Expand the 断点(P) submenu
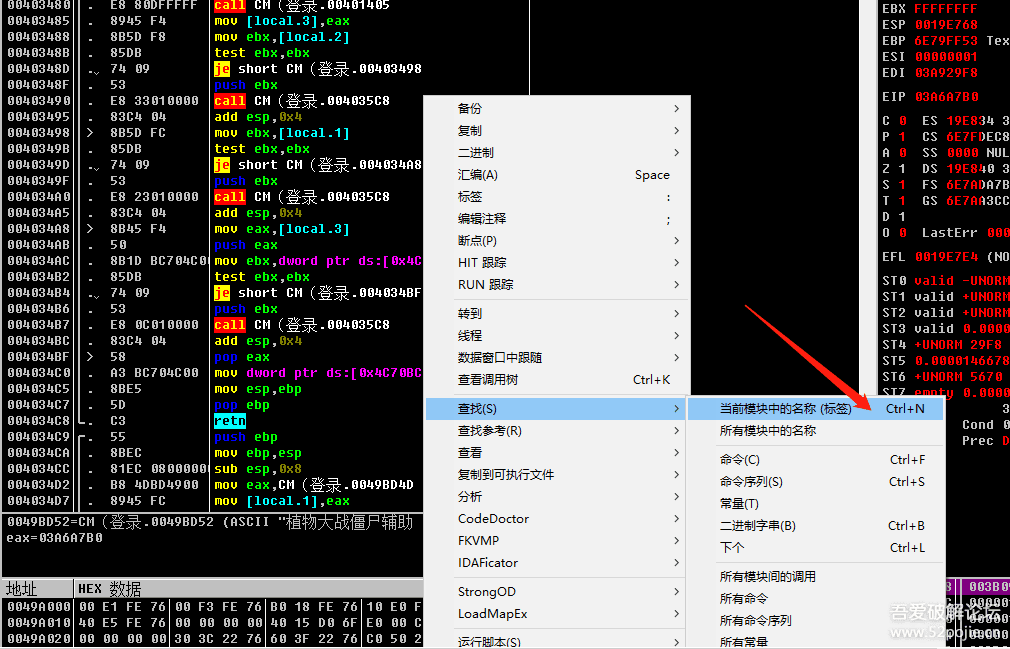Screen dimensions: 1010x649 (477, 241)
